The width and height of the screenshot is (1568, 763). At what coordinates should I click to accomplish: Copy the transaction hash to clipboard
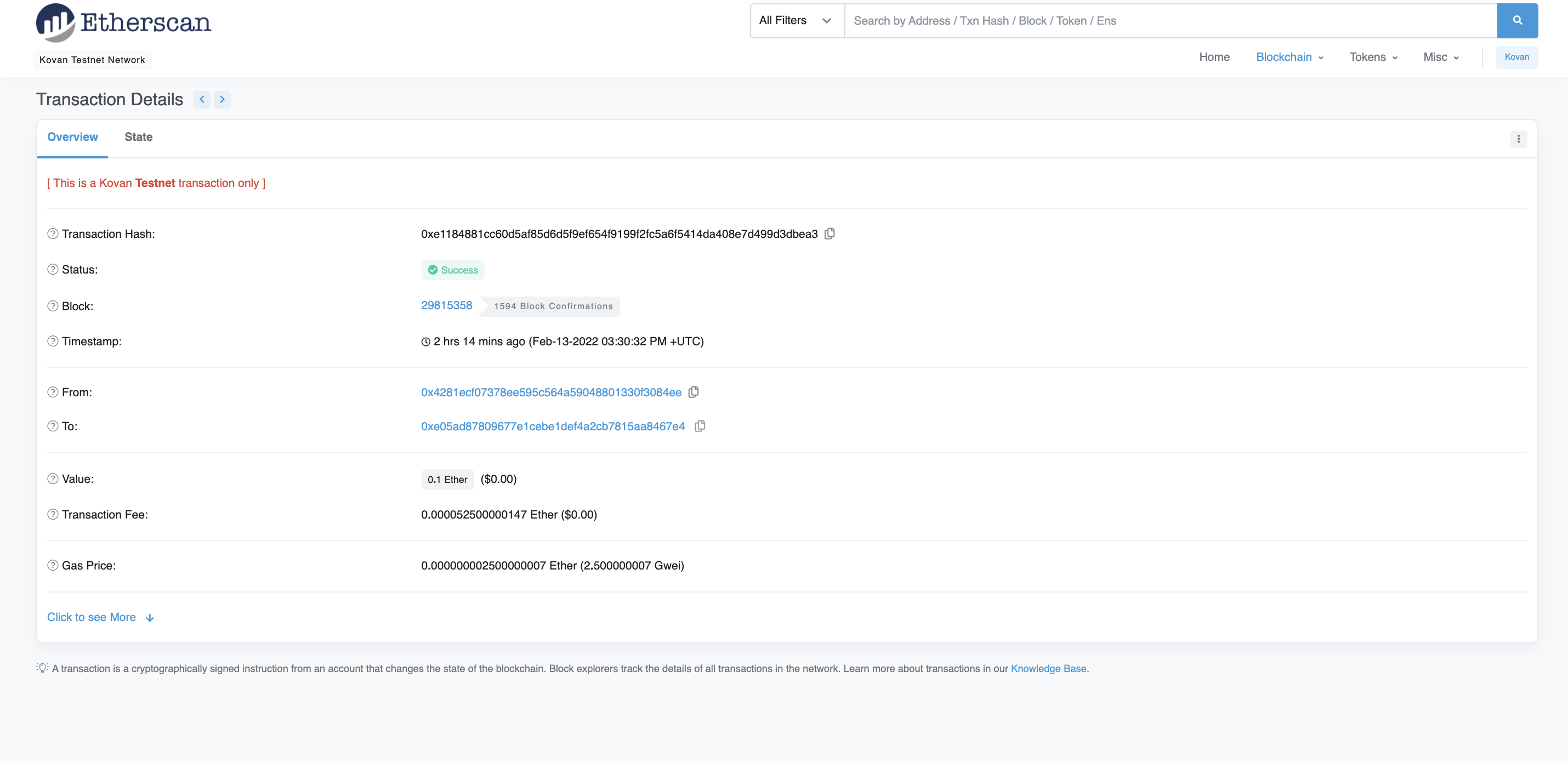click(x=830, y=234)
